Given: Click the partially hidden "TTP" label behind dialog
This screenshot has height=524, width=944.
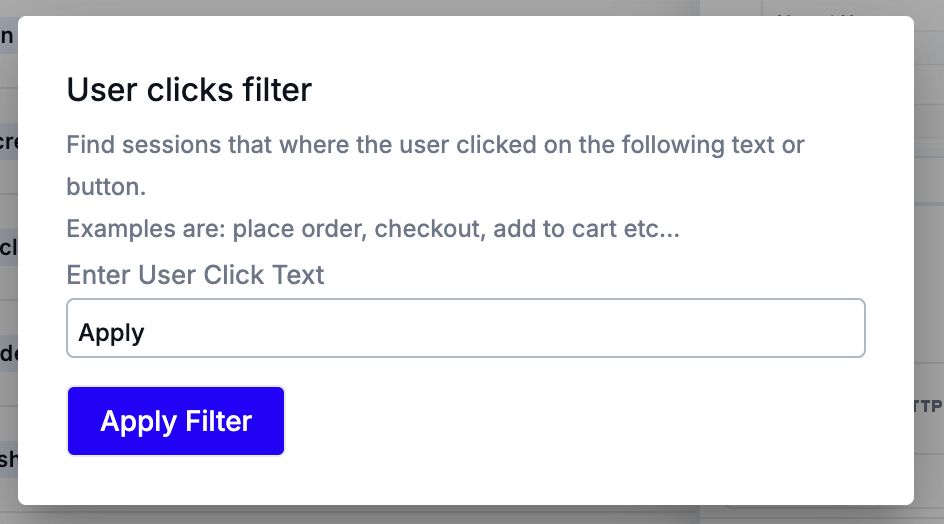Looking at the screenshot, I should (x=928, y=406).
